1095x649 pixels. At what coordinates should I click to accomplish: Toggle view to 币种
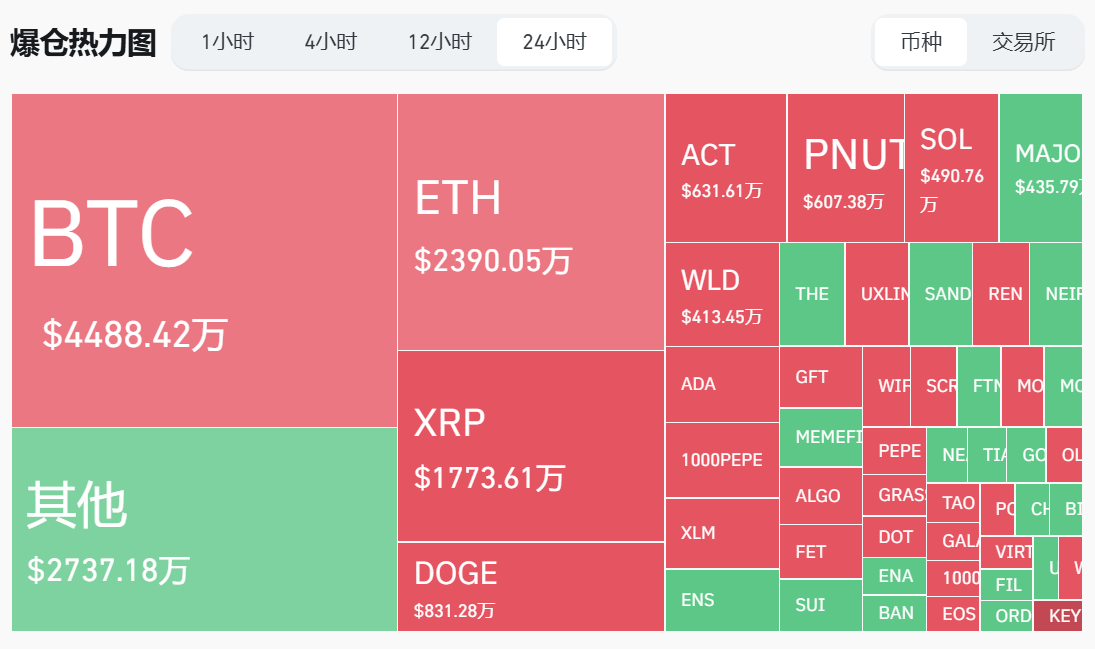point(920,42)
